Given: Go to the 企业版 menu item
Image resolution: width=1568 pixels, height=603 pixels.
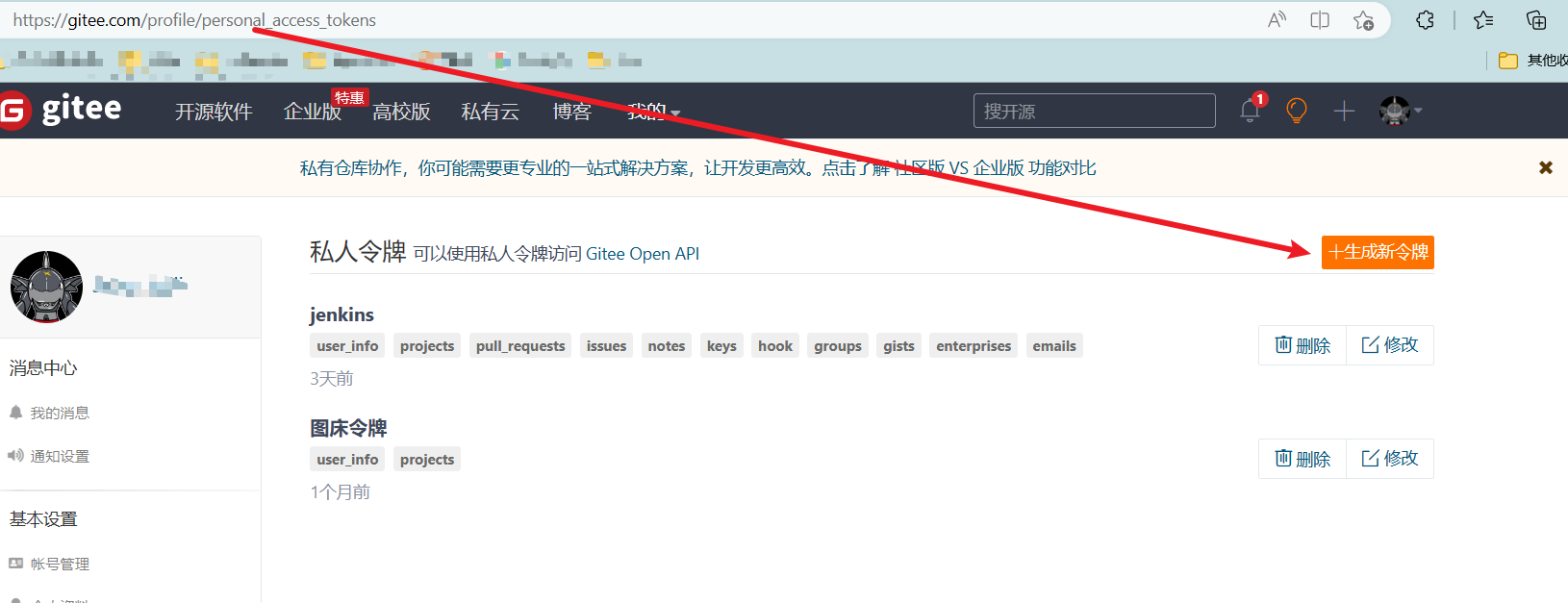Looking at the screenshot, I should tap(312, 112).
